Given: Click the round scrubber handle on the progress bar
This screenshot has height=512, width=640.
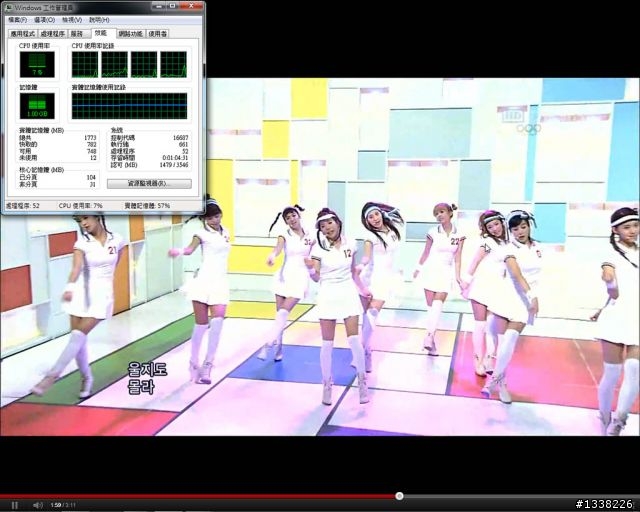Looking at the screenshot, I should point(399,496).
